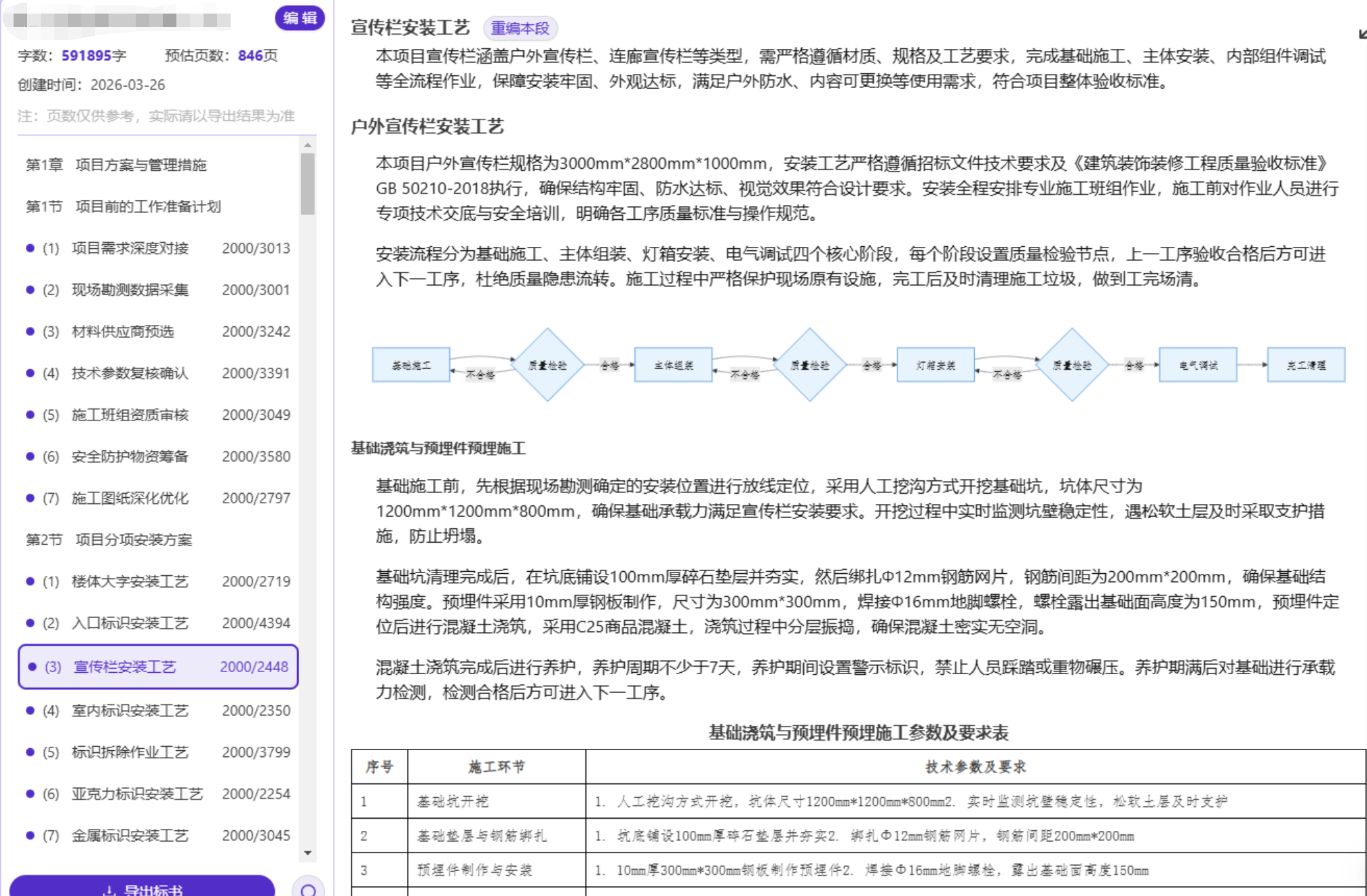Click the outline scrollbar down arrow

[x=307, y=853]
